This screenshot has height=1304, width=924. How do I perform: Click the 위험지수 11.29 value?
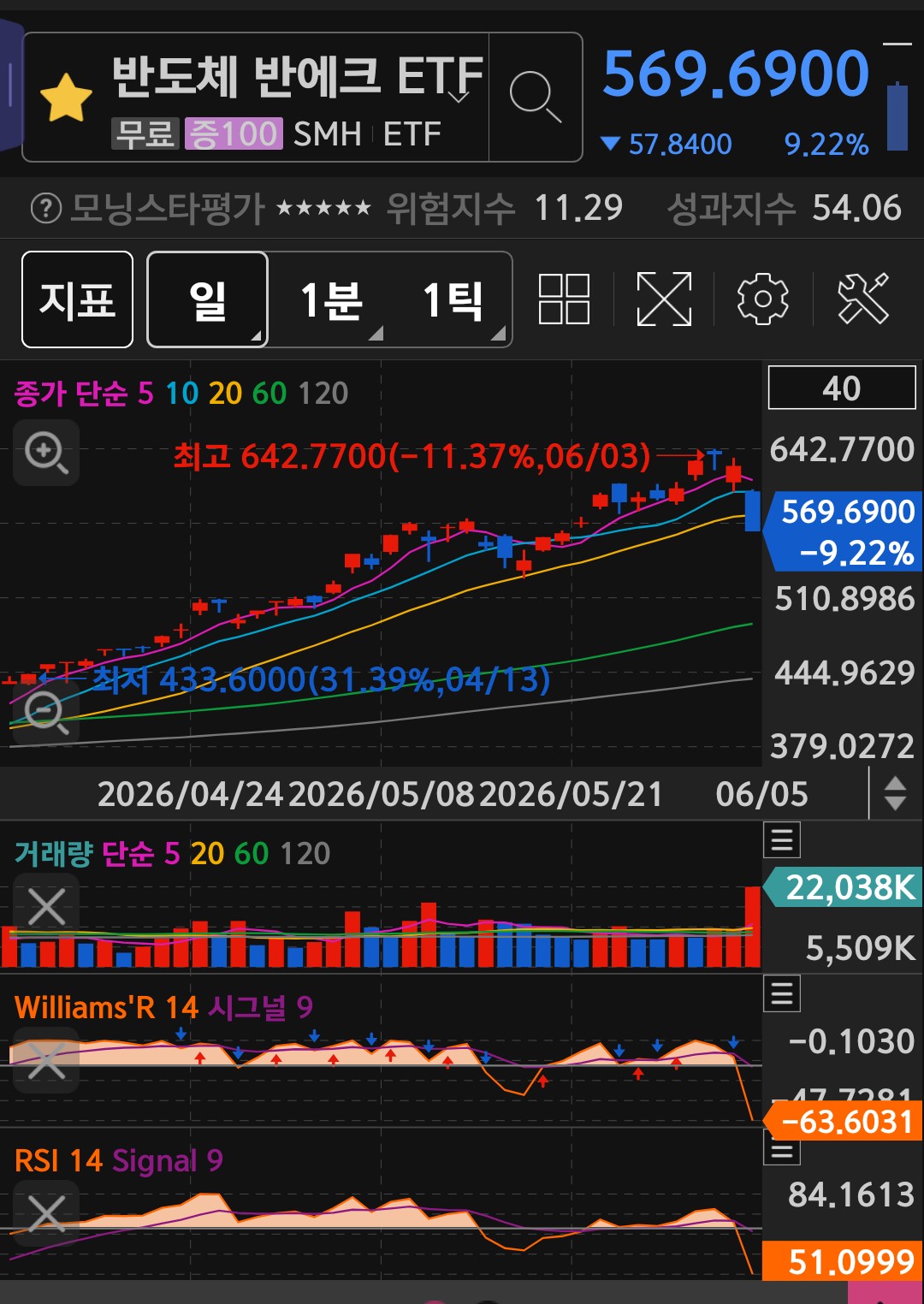579,208
